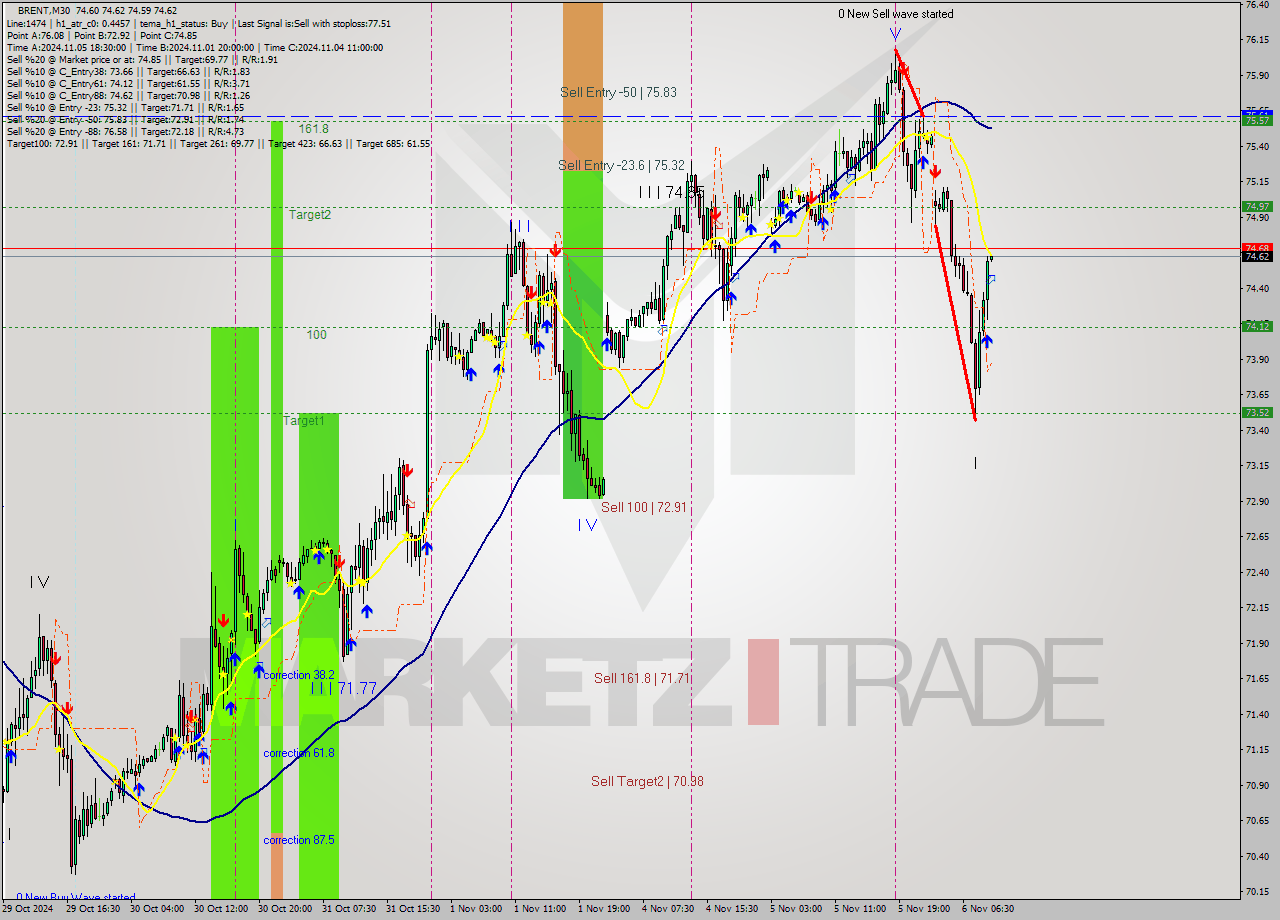Click the 72.90 price axis label
Image resolution: width=1280 pixels, height=920 pixels.
coord(1257,501)
